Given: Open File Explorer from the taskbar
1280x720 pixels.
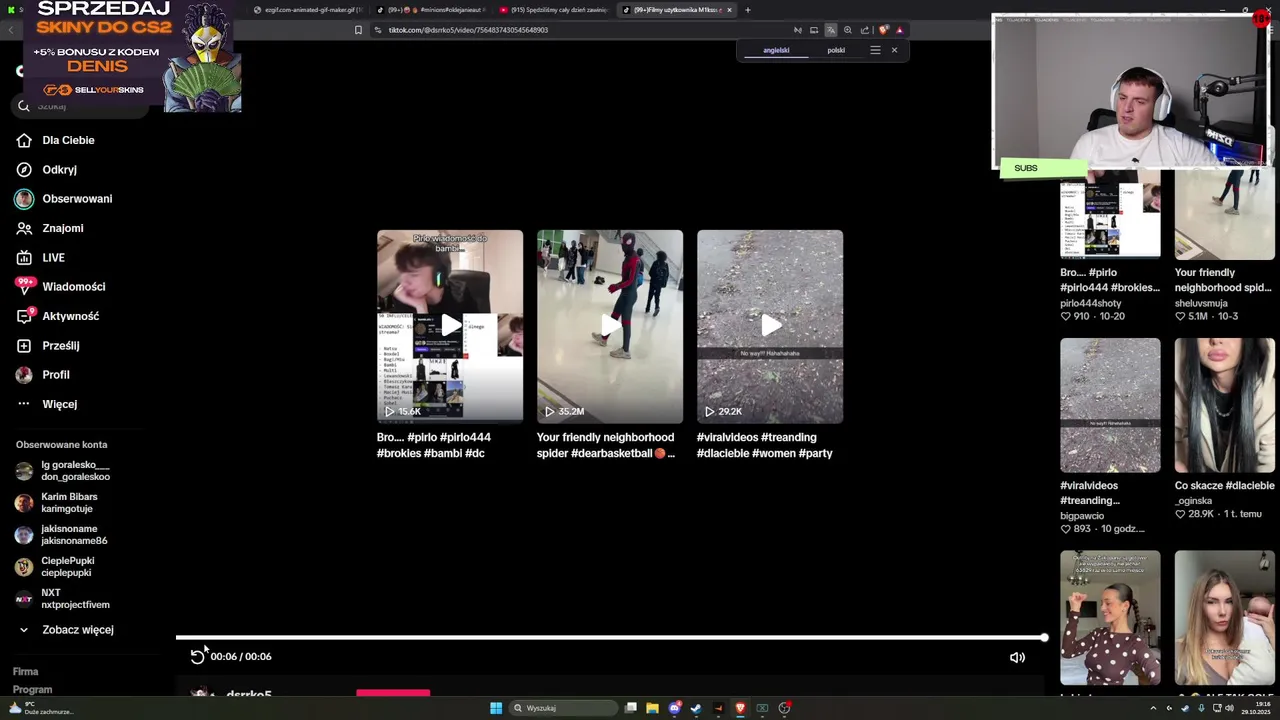Looking at the screenshot, I should point(652,708).
